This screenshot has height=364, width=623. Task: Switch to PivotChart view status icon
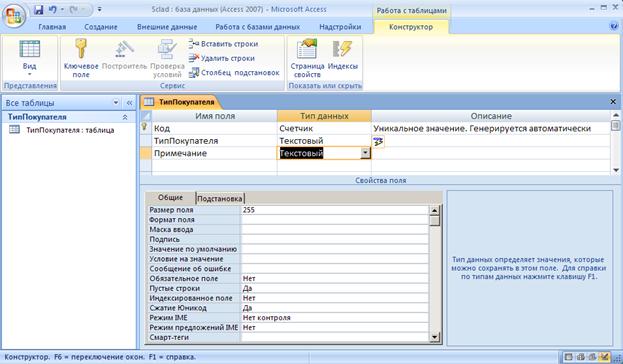coord(592,357)
